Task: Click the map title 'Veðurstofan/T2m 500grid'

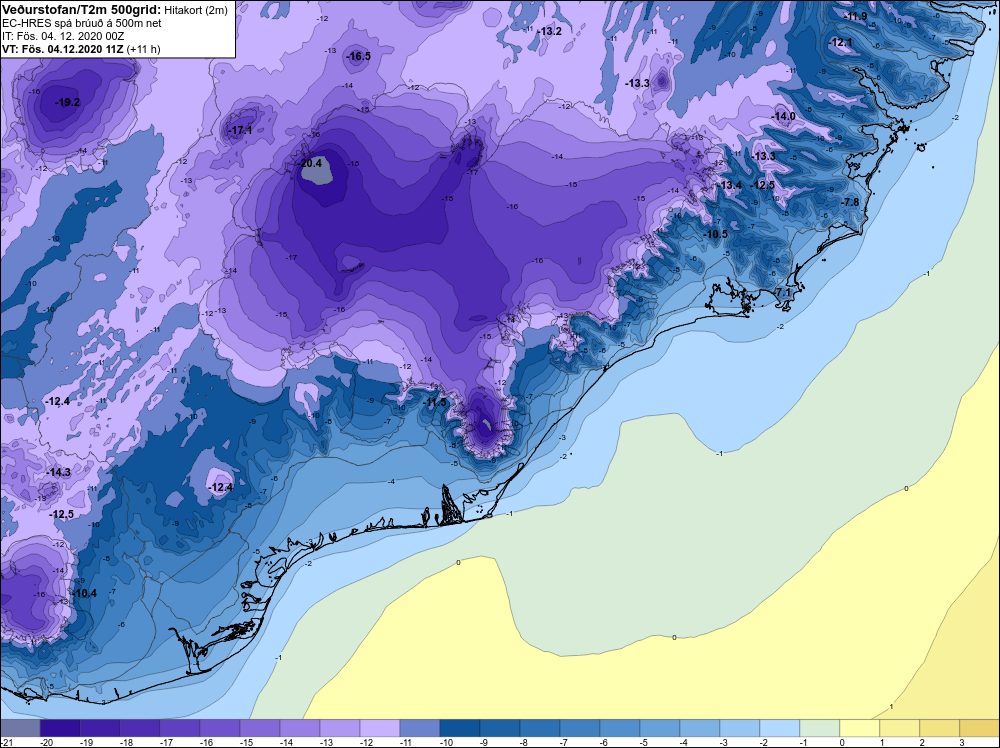Action: (81, 9)
